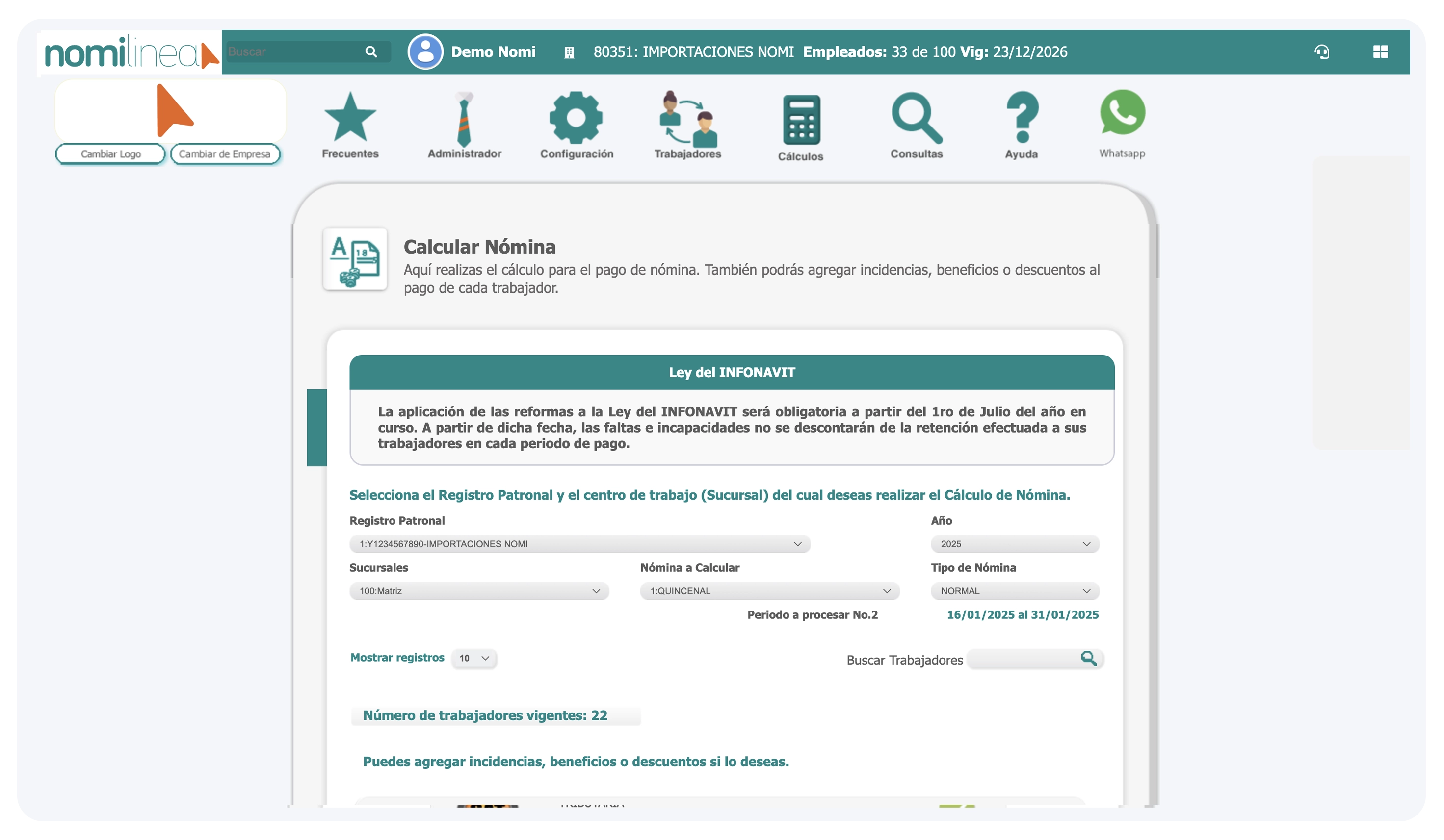This screenshot has width=1444, height=840.
Task: Click inside the Buscar Trabajadores field
Action: click(x=1025, y=659)
